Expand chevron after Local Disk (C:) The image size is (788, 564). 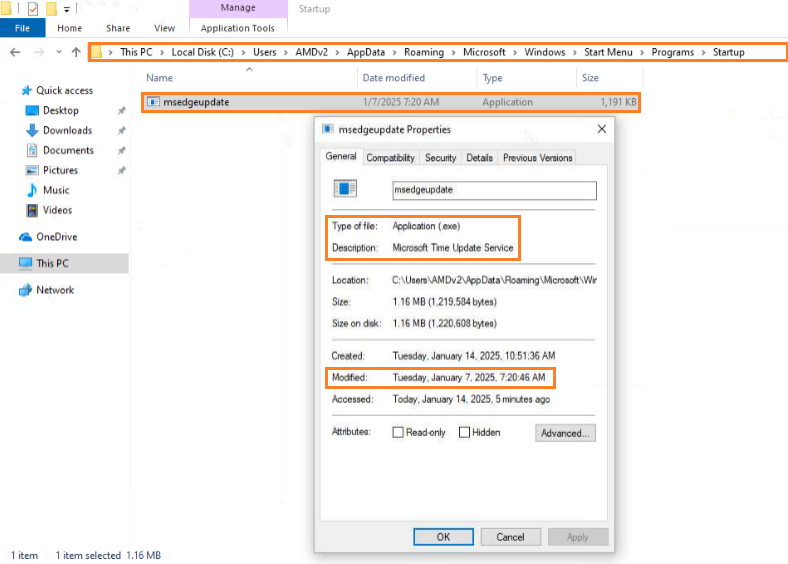click(x=243, y=53)
